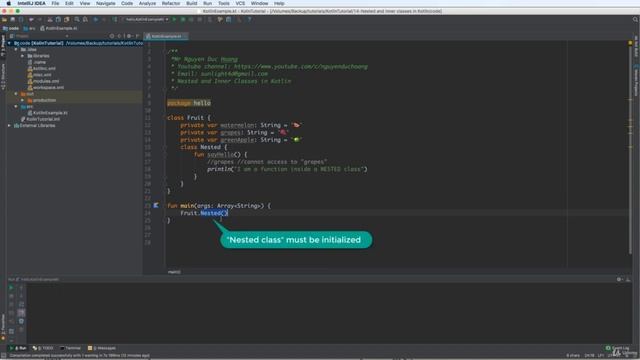Collapse the src folder arrow
The height and width of the screenshot is (360, 640).
pos(16,106)
